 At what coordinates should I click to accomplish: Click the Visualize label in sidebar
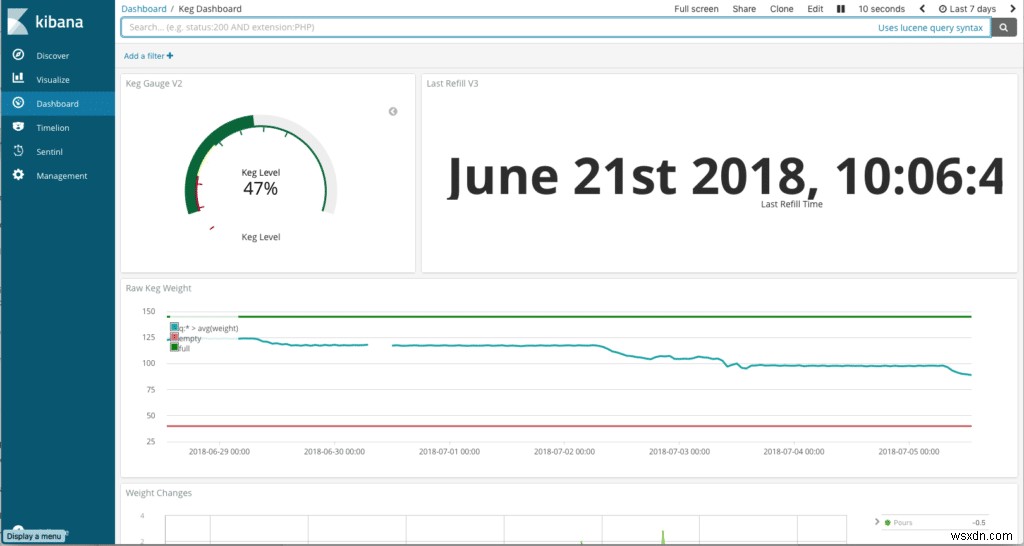(x=53, y=80)
